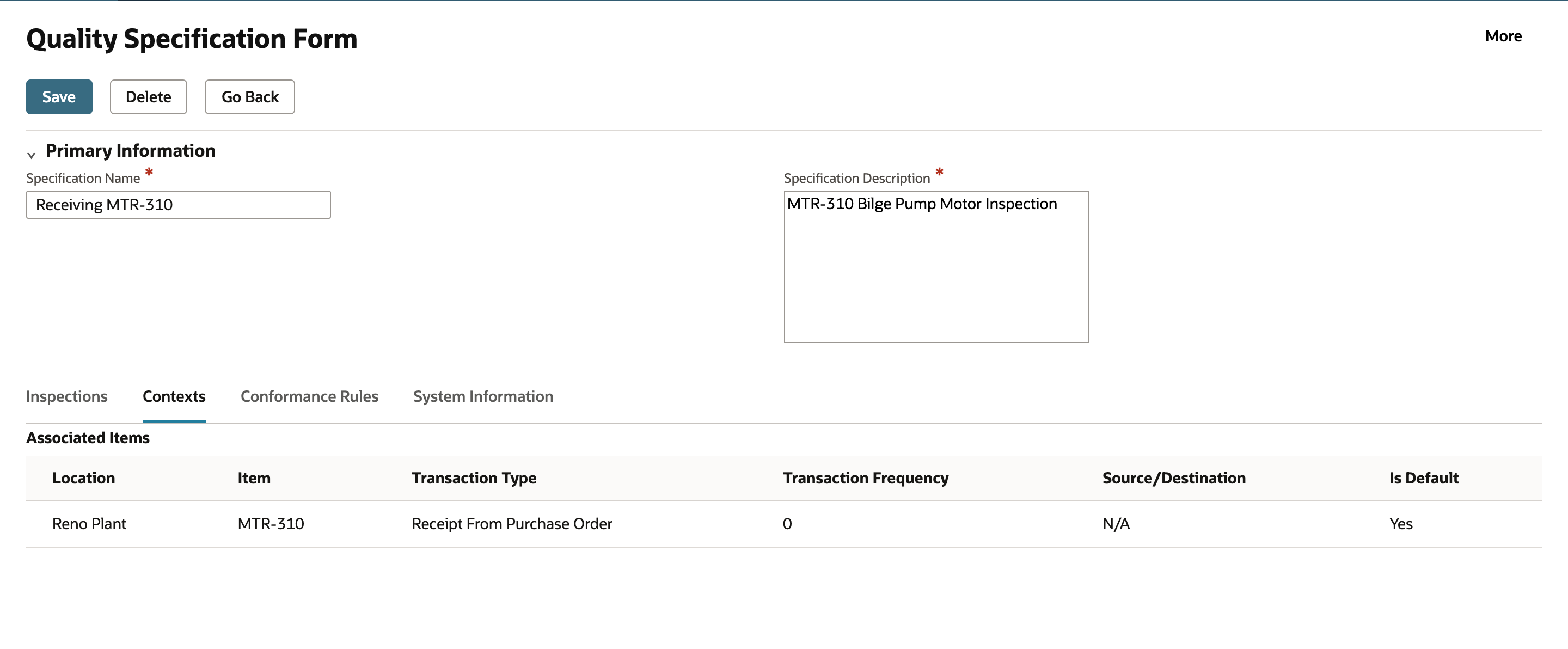Screen dimensions: 1568x649
Task: Open the Conformance Rules tab
Action: point(309,396)
